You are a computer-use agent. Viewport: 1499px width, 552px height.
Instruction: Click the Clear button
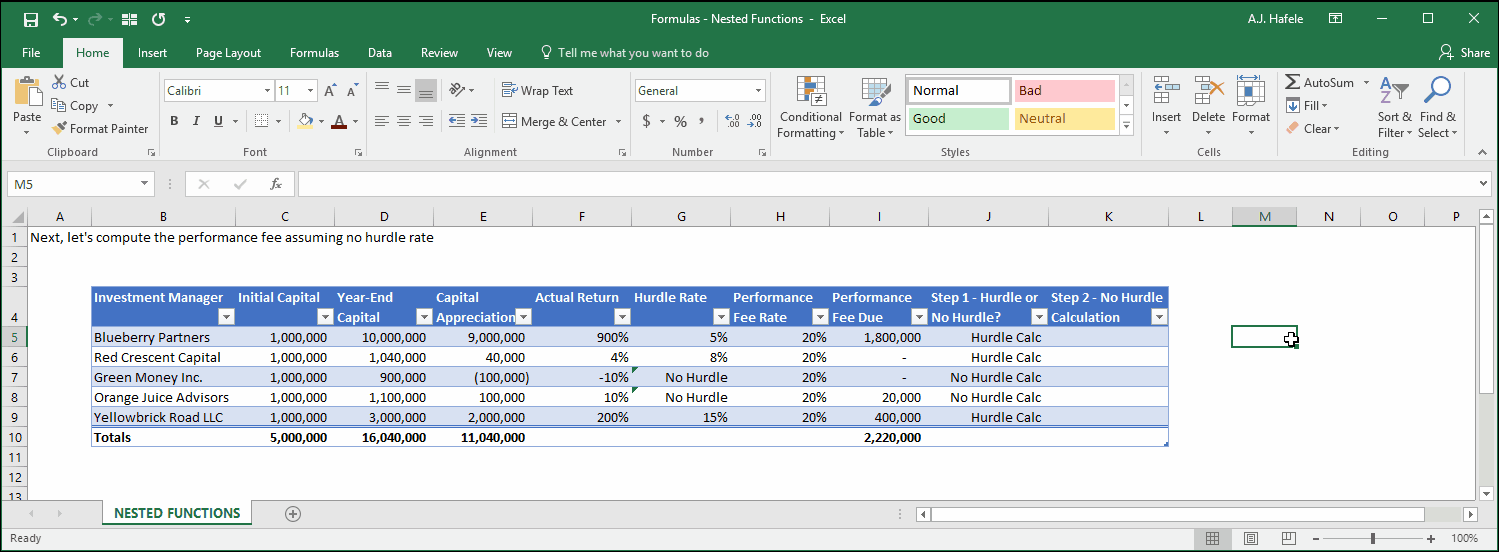1312,128
